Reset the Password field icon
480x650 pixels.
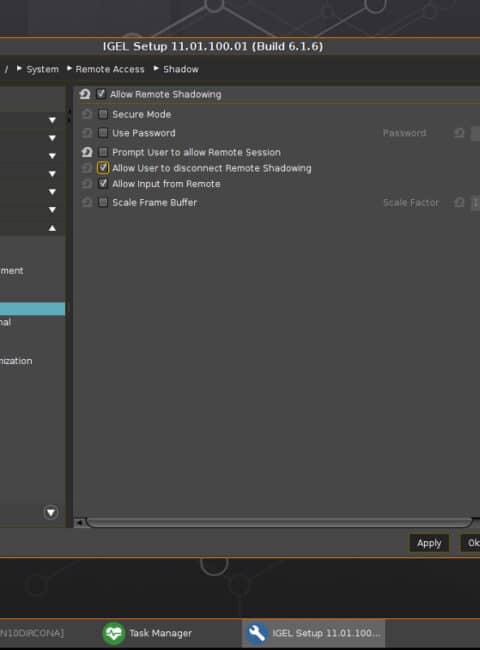click(459, 133)
